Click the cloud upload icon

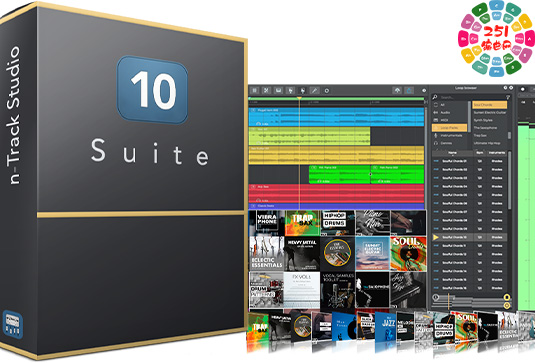click(x=397, y=90)
